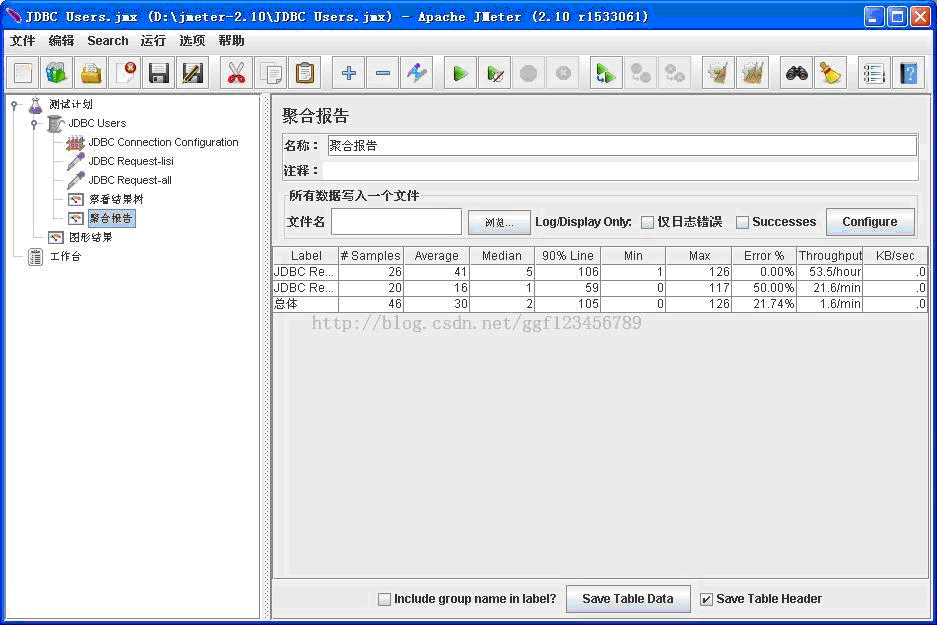Open the 文件 menu
The height and width of the screenshot is (625, 937).
point(23,41)
